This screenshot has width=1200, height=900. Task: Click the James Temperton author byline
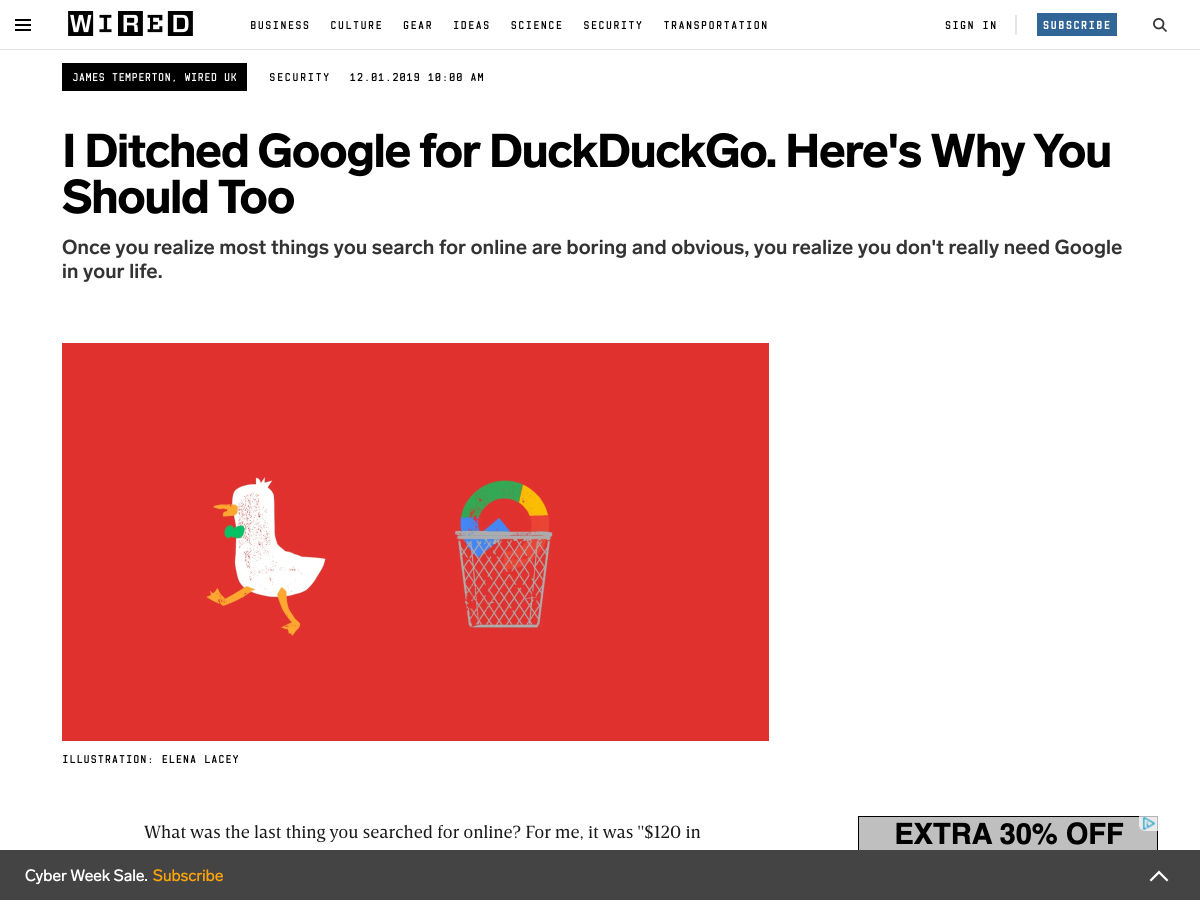point(154,77)
